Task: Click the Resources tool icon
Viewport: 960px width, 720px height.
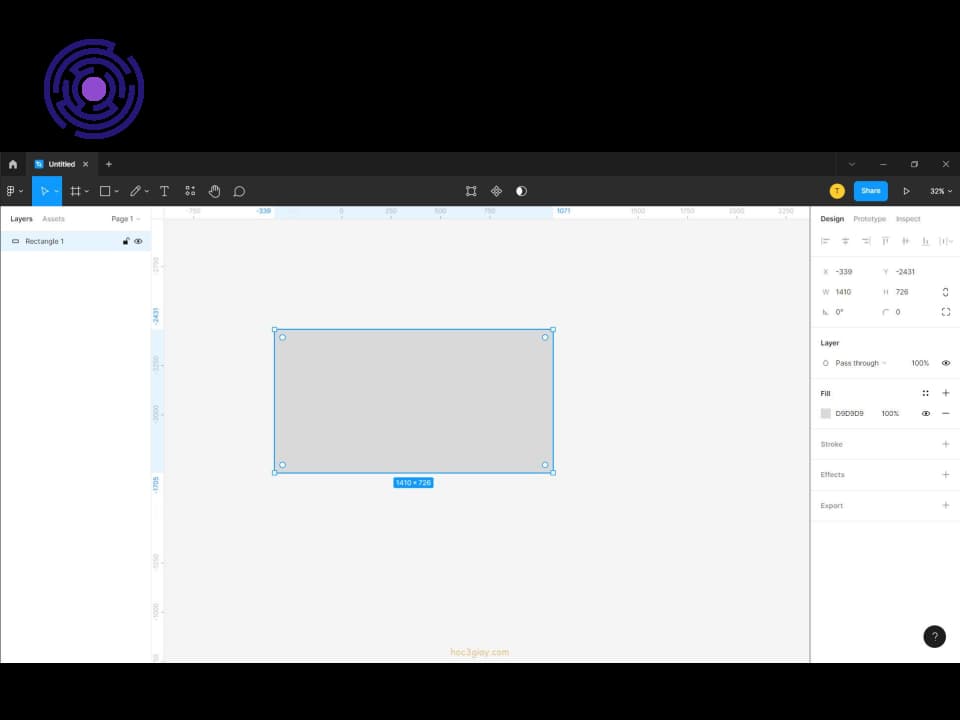Action: pos(190,191)
